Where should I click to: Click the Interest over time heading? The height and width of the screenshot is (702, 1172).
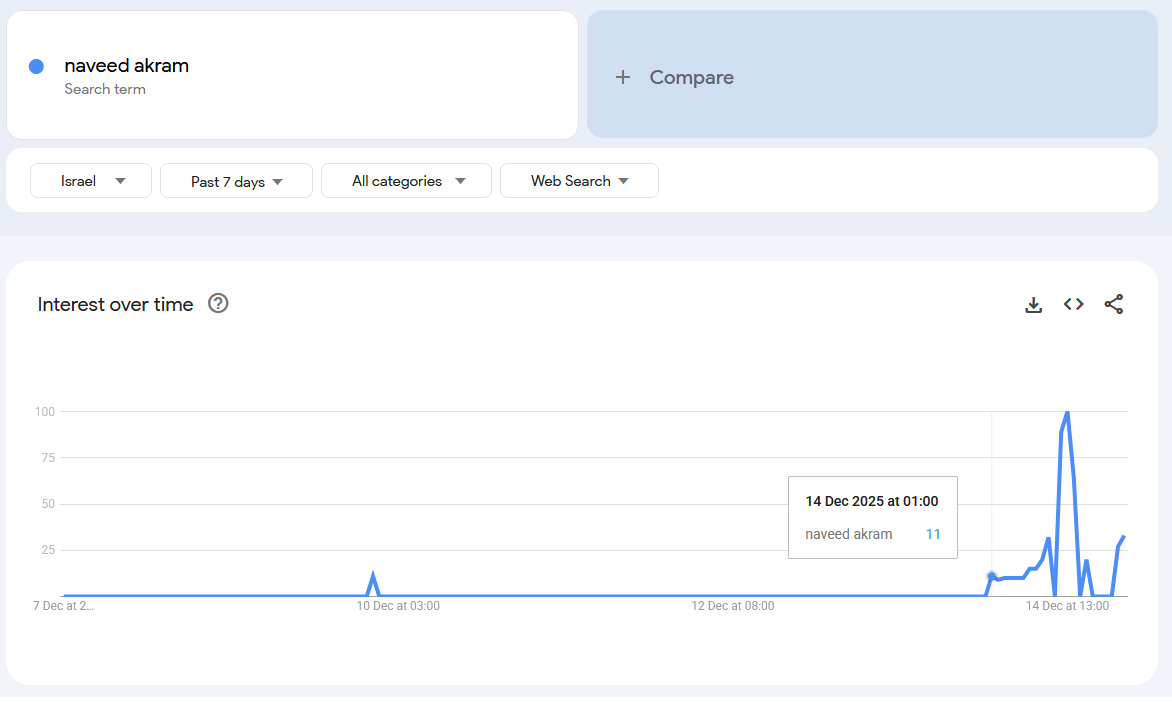115,304
